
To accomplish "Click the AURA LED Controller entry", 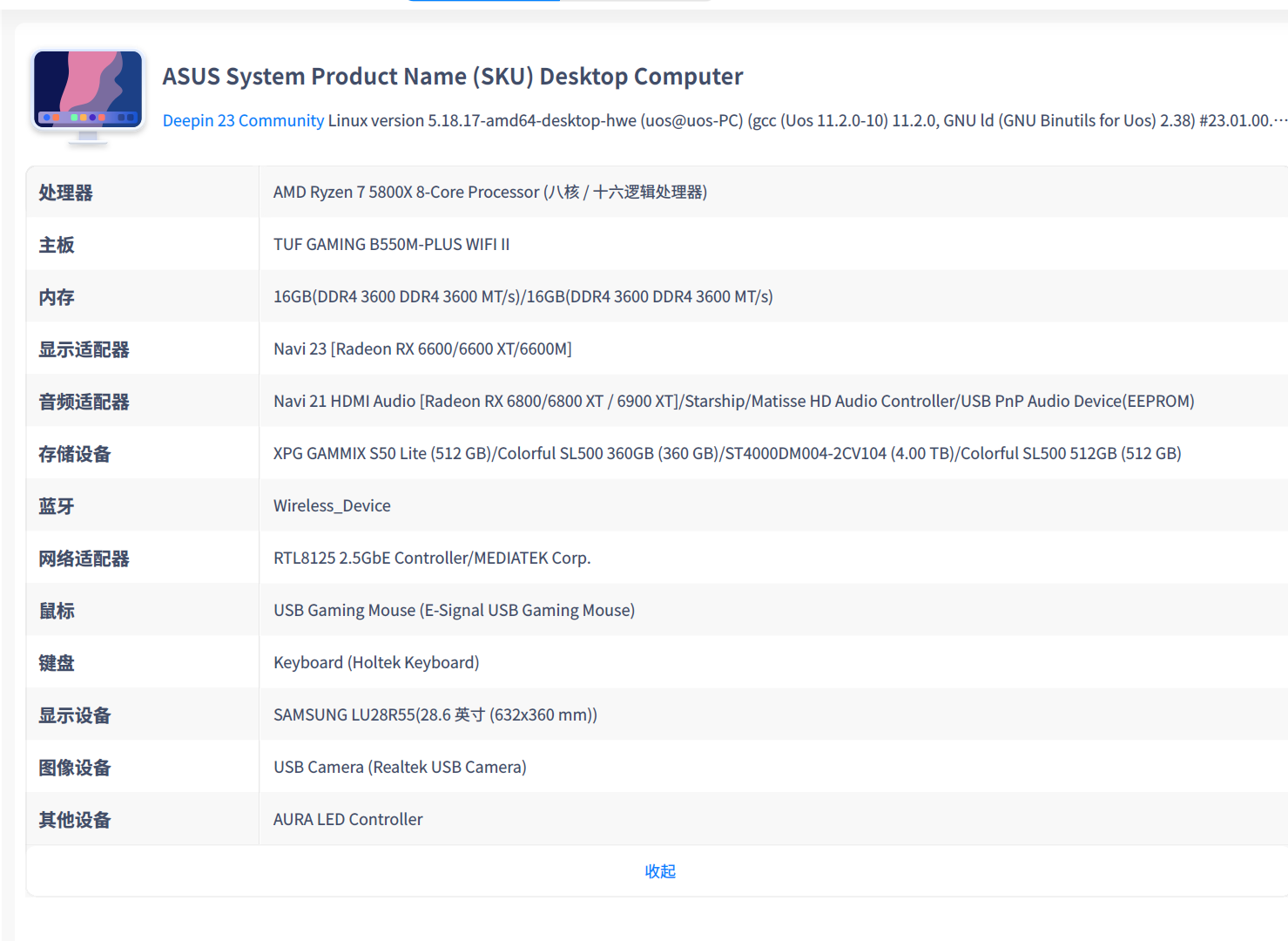I will point(347,819).
